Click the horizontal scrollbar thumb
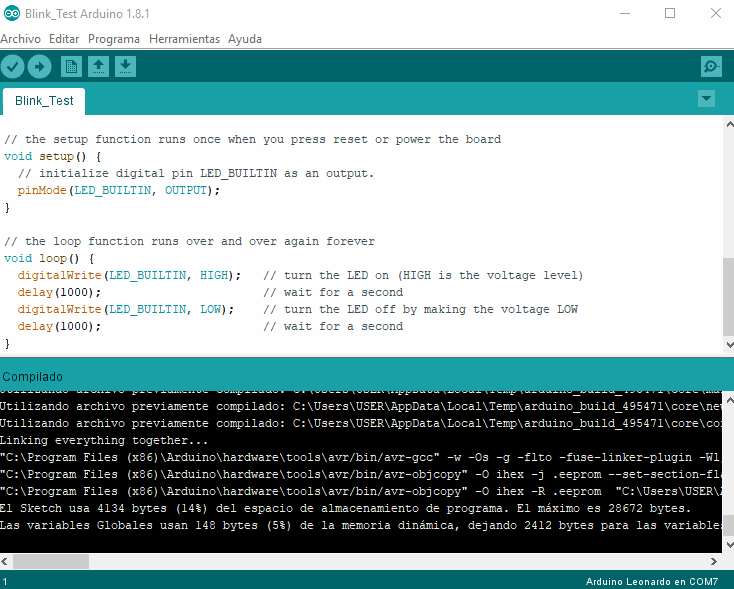The height and width of the screenshot is (589, 734). 51,561
